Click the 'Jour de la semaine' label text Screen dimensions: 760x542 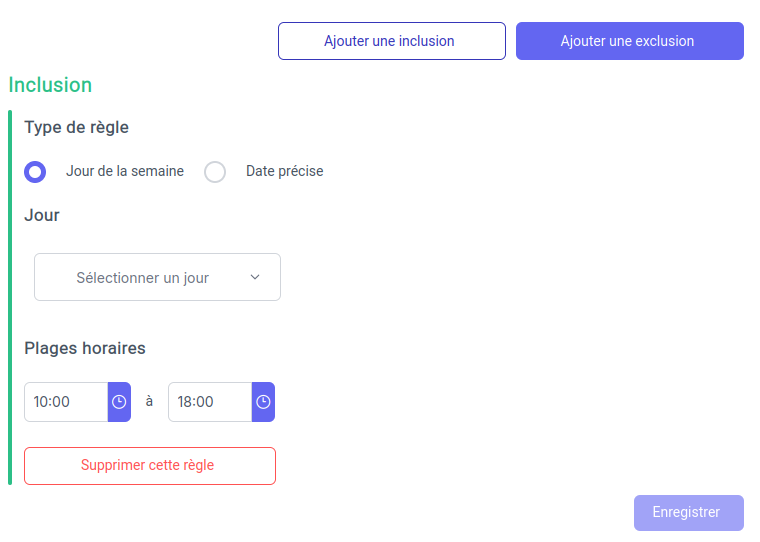point(125,171)
